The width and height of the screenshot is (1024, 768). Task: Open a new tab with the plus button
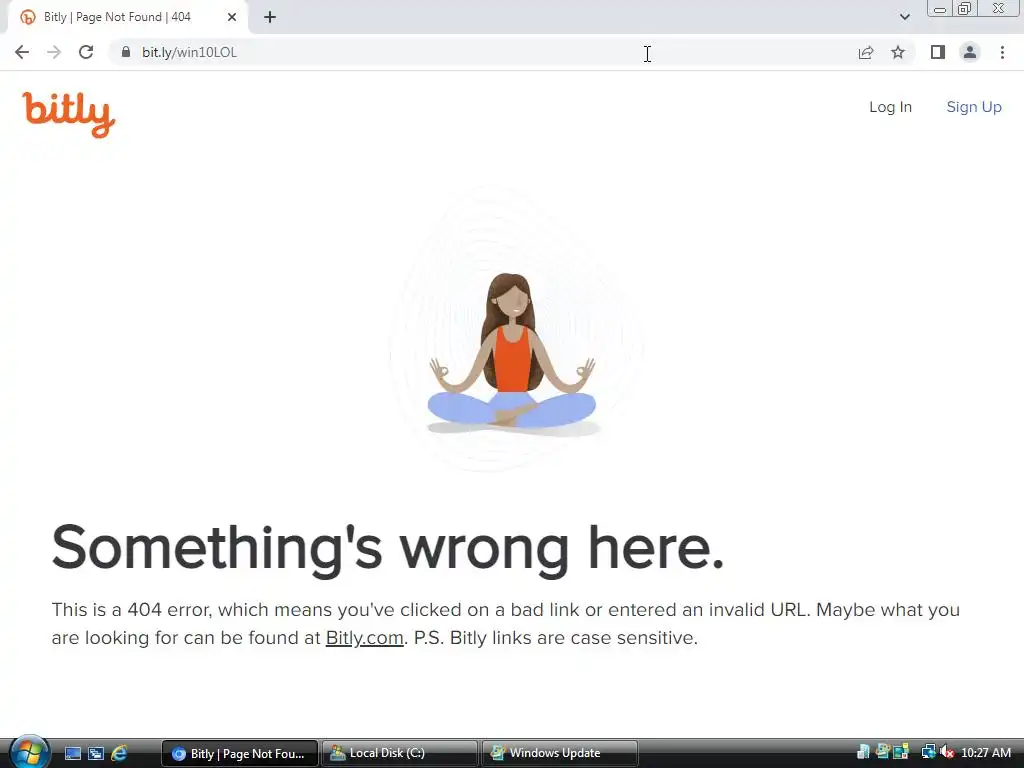[270, 17]
